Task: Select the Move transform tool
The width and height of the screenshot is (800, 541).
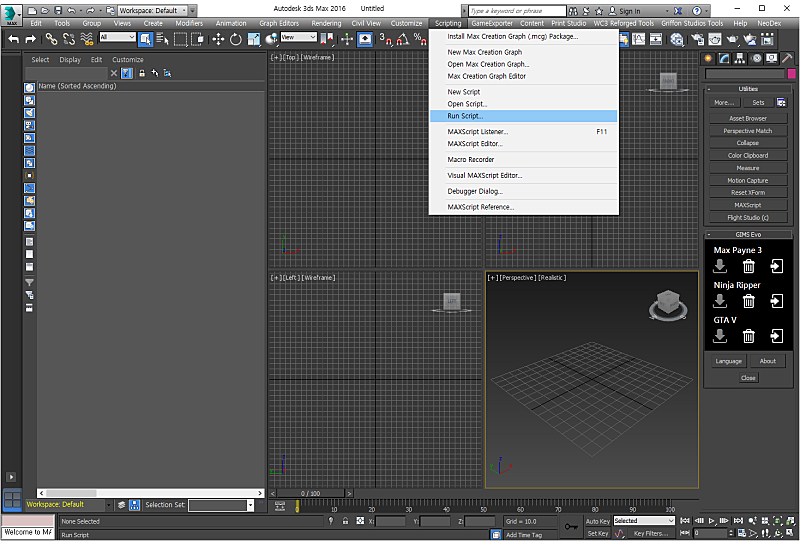Action: click(218, 39)
